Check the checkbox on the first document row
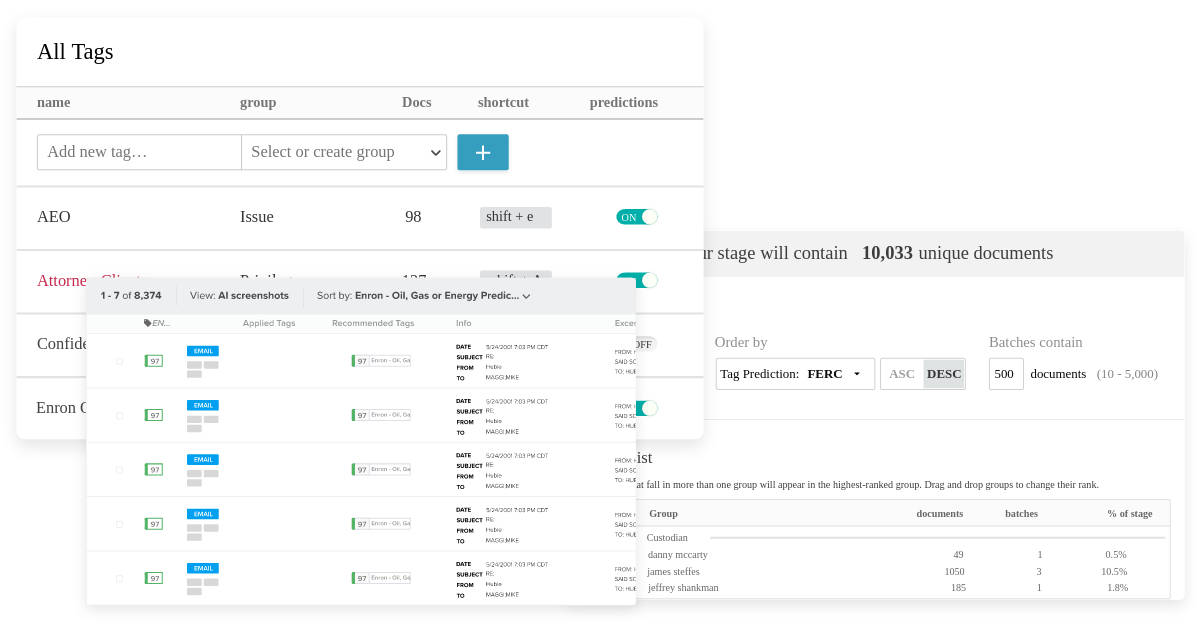 (119, 361)
